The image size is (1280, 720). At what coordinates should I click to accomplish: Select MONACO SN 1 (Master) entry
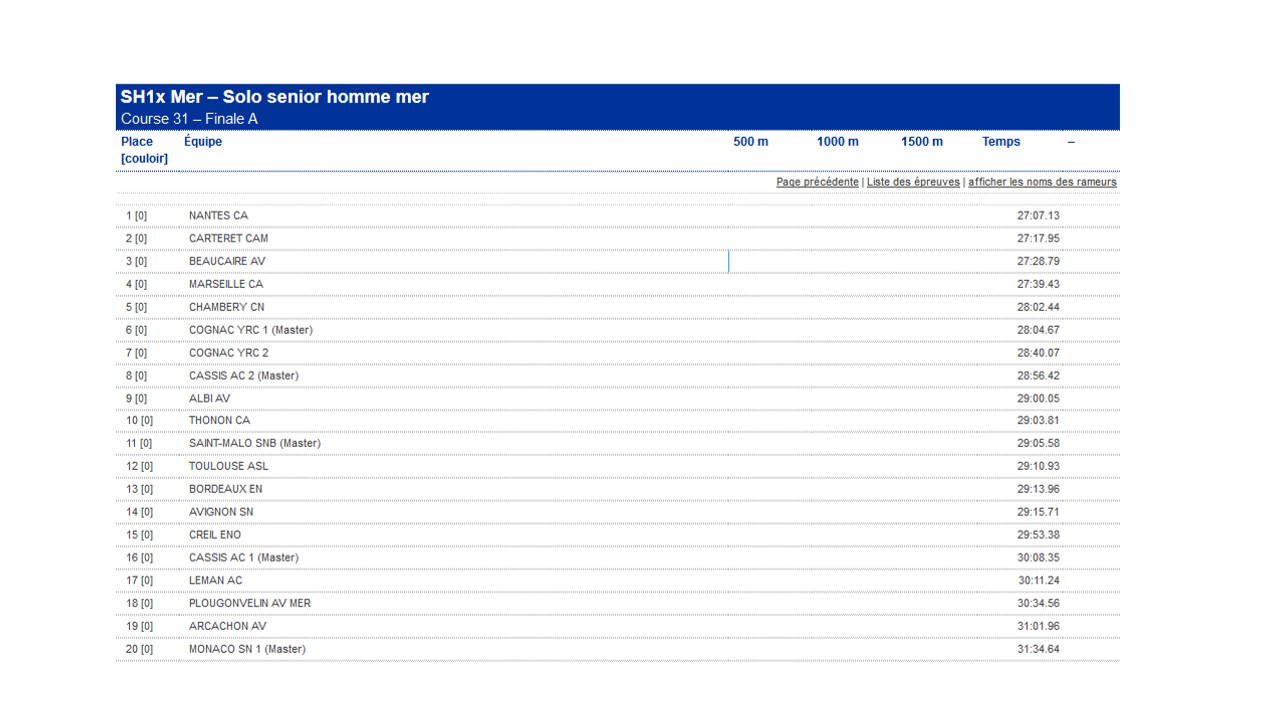[247, 650]
